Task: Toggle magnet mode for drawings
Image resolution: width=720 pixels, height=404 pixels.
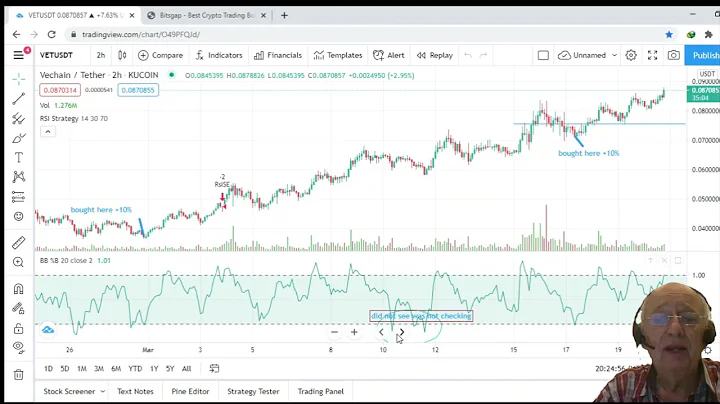Action: (x=18, y=289)
